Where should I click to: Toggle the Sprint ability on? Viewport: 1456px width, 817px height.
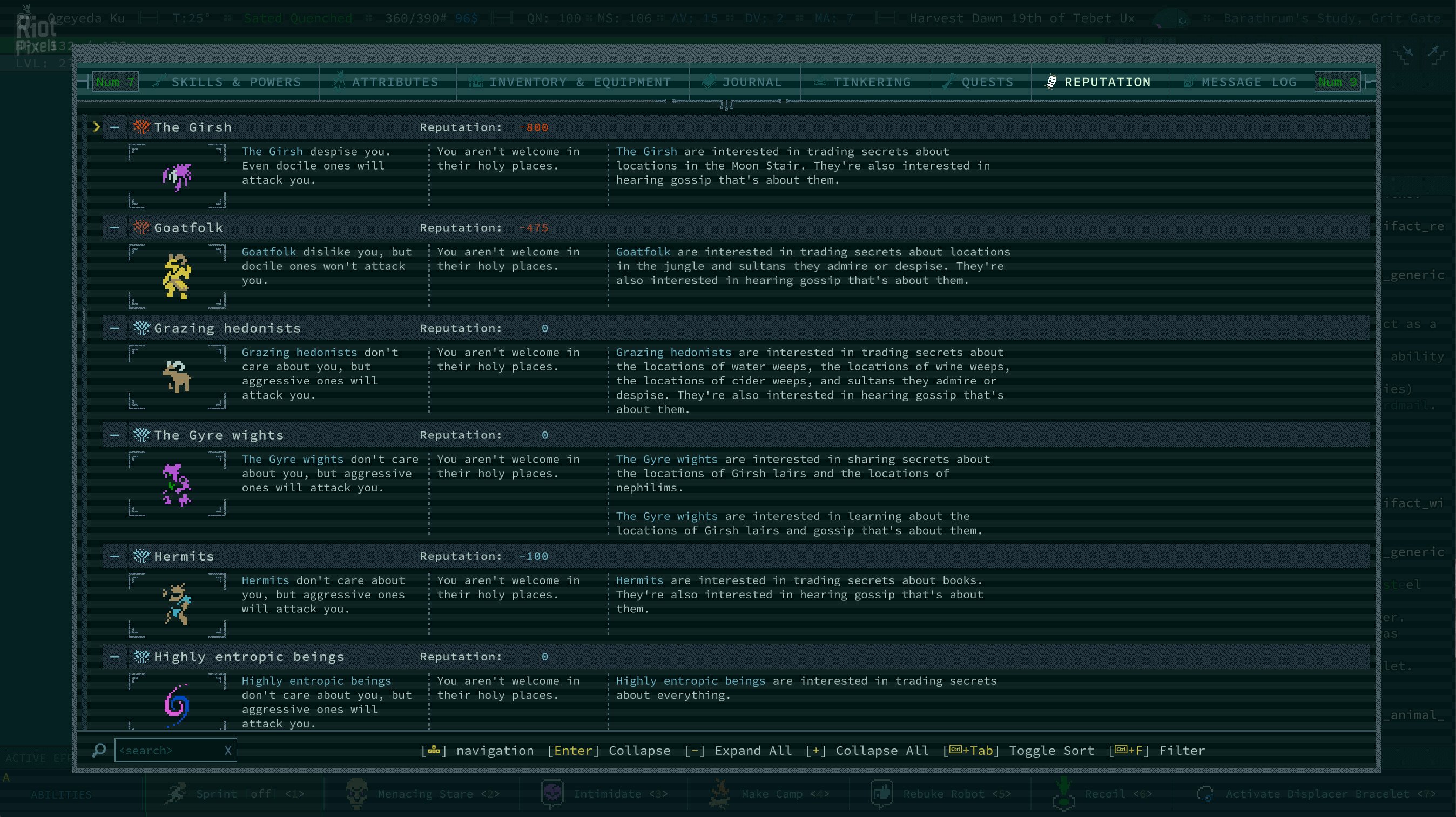coord(177,793)
